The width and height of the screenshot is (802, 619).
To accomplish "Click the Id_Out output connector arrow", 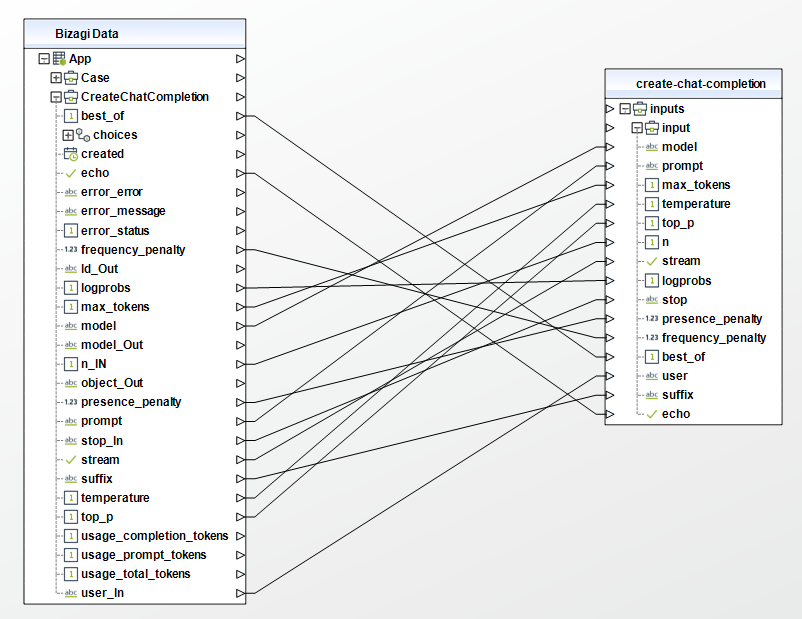I will click(x=240, y=269).
